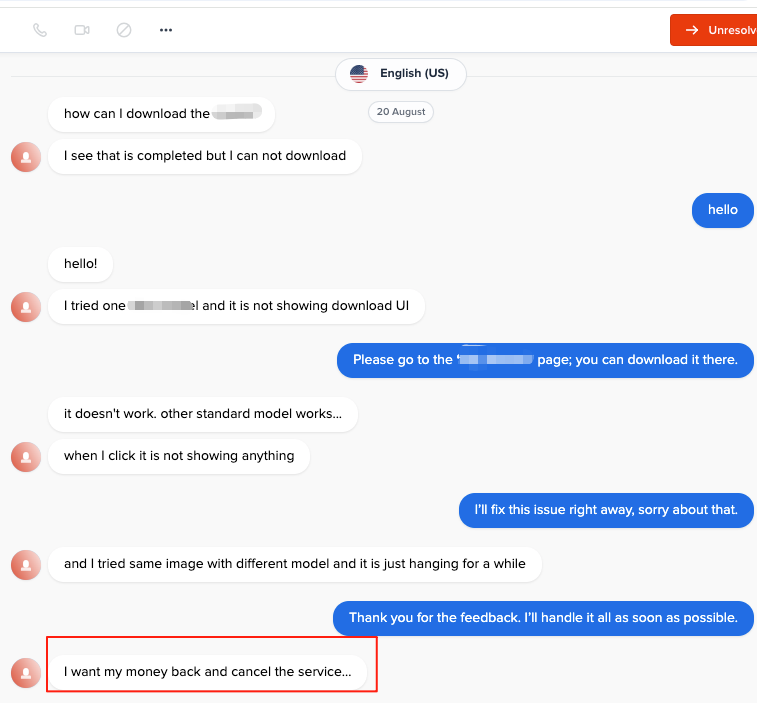Screen dimensions: 757x703
Task: Click the orange Unresolved button
Action: (x=714, y=30)
